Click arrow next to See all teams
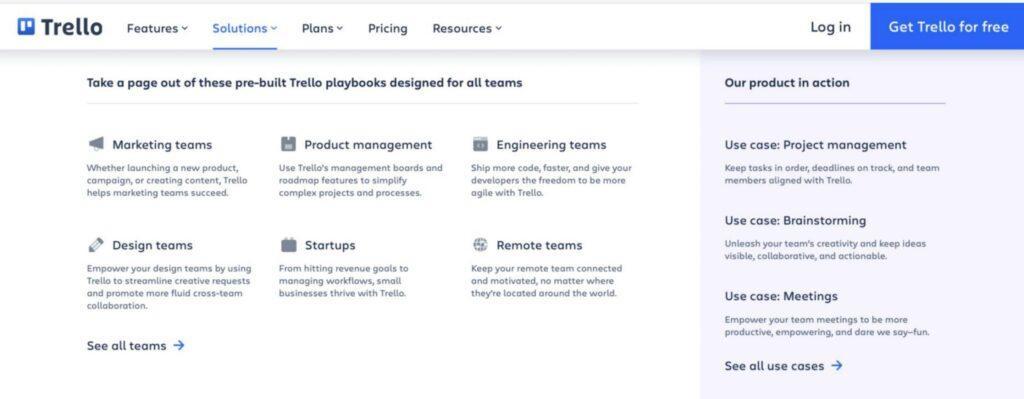Screen dimensions: 1024x399 pyautogui.click(x=179, y=345)
